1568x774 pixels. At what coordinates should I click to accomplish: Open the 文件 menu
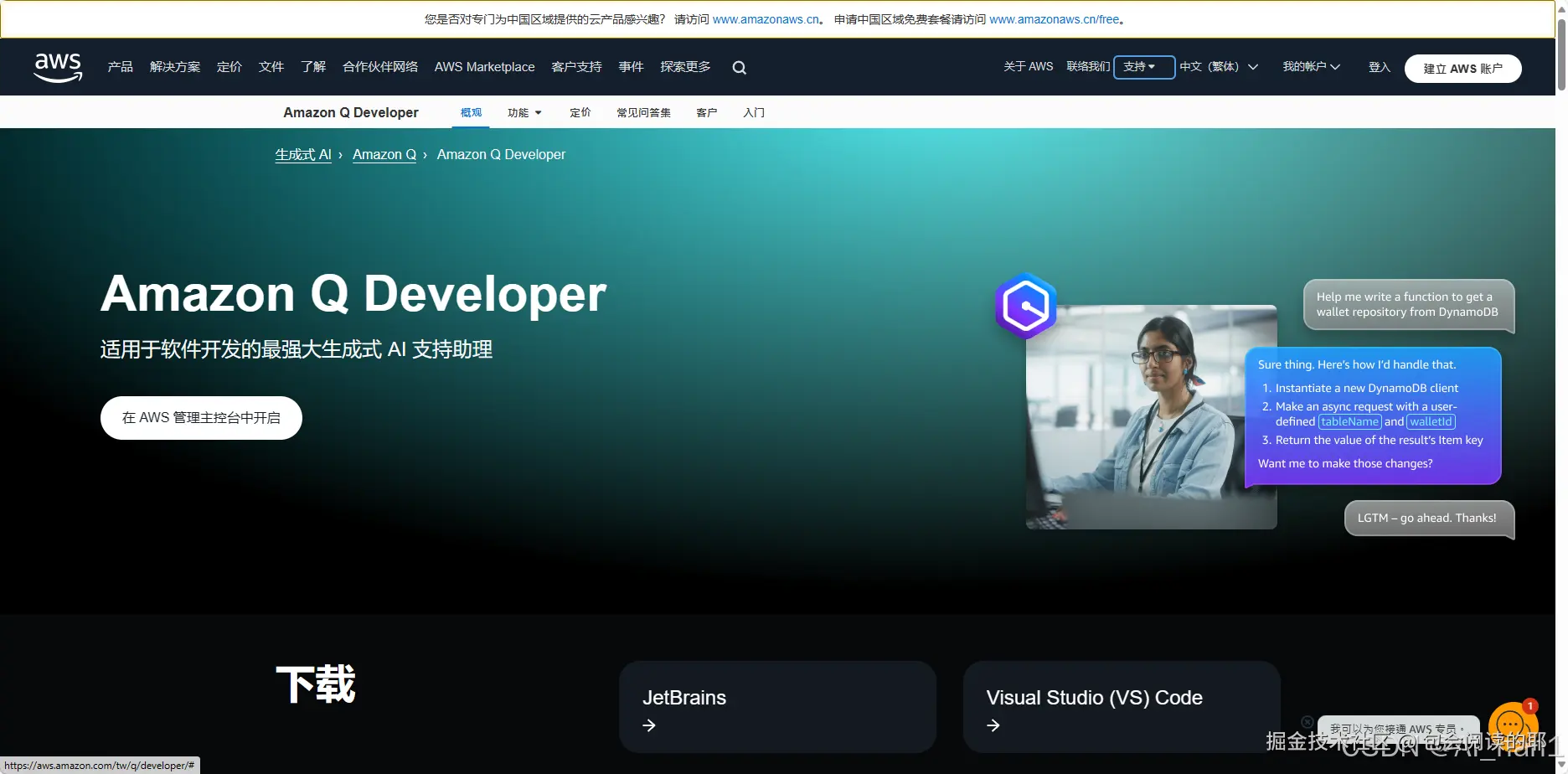click(271, 67)
